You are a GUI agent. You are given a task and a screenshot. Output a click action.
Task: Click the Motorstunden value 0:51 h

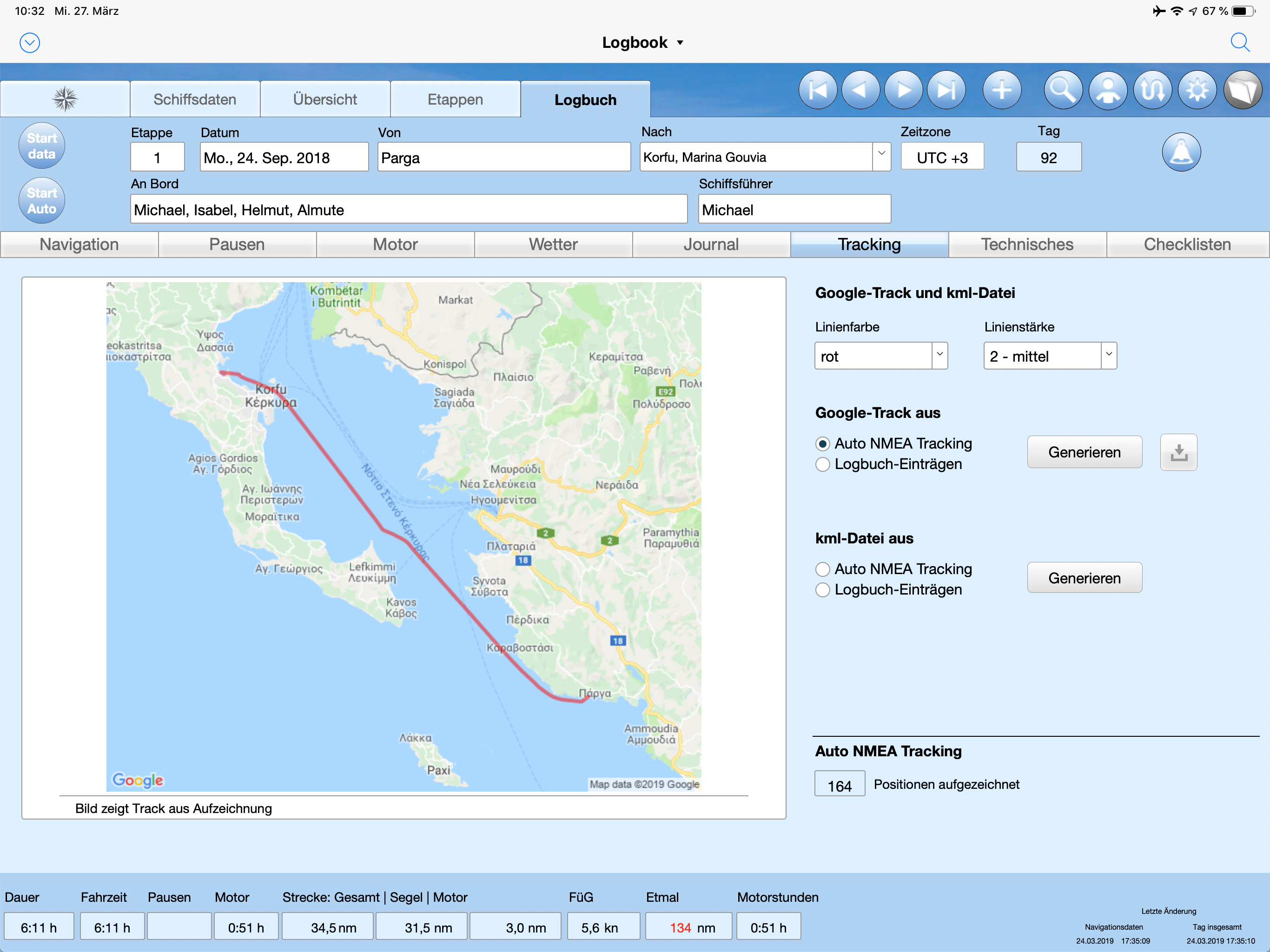tap(769, 927)
